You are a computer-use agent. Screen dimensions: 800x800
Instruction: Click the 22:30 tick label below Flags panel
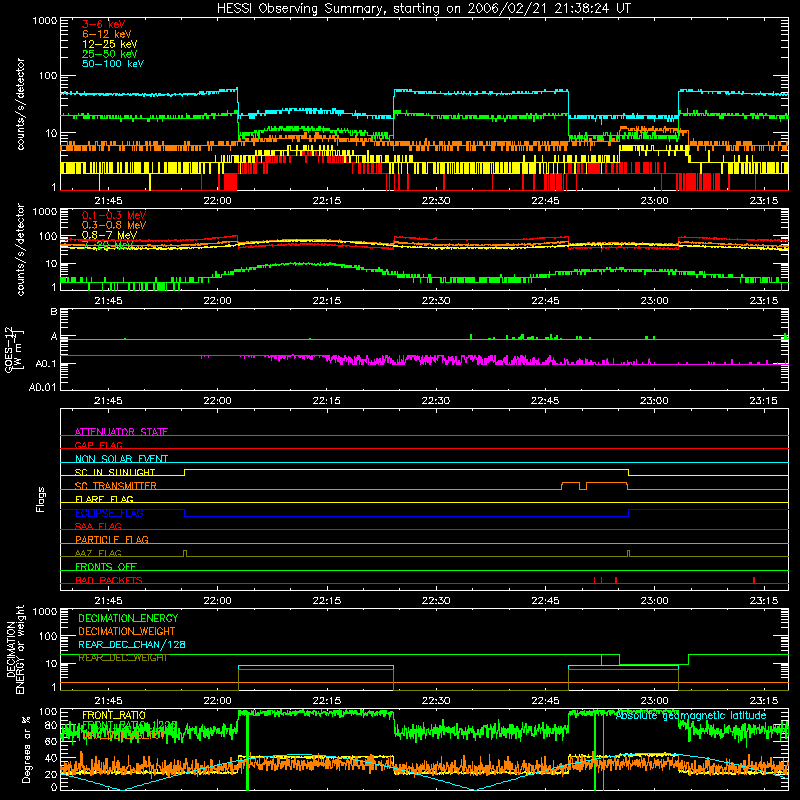436,601
